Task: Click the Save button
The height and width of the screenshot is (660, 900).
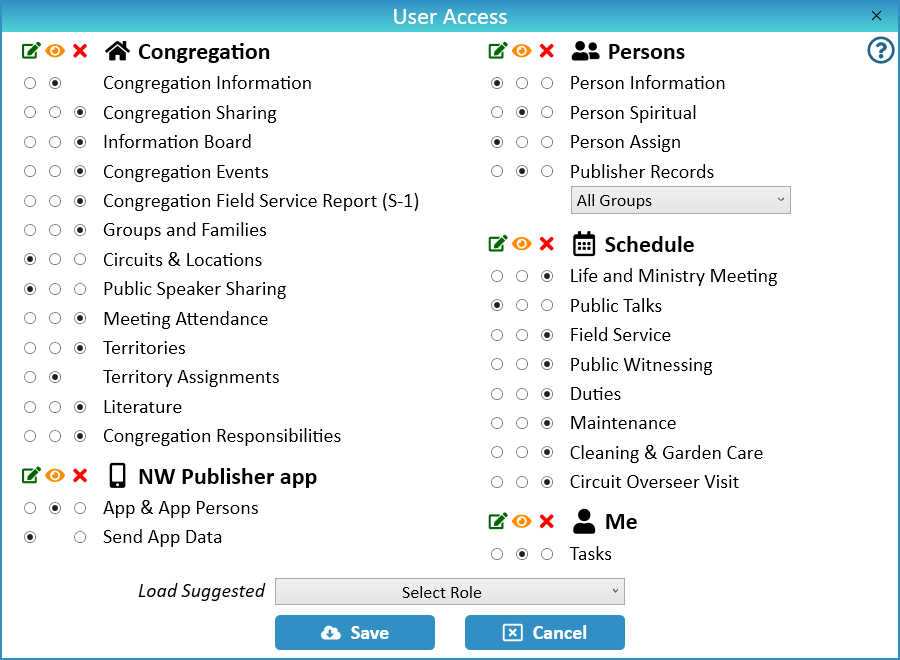Action: [x=355, y=632]
